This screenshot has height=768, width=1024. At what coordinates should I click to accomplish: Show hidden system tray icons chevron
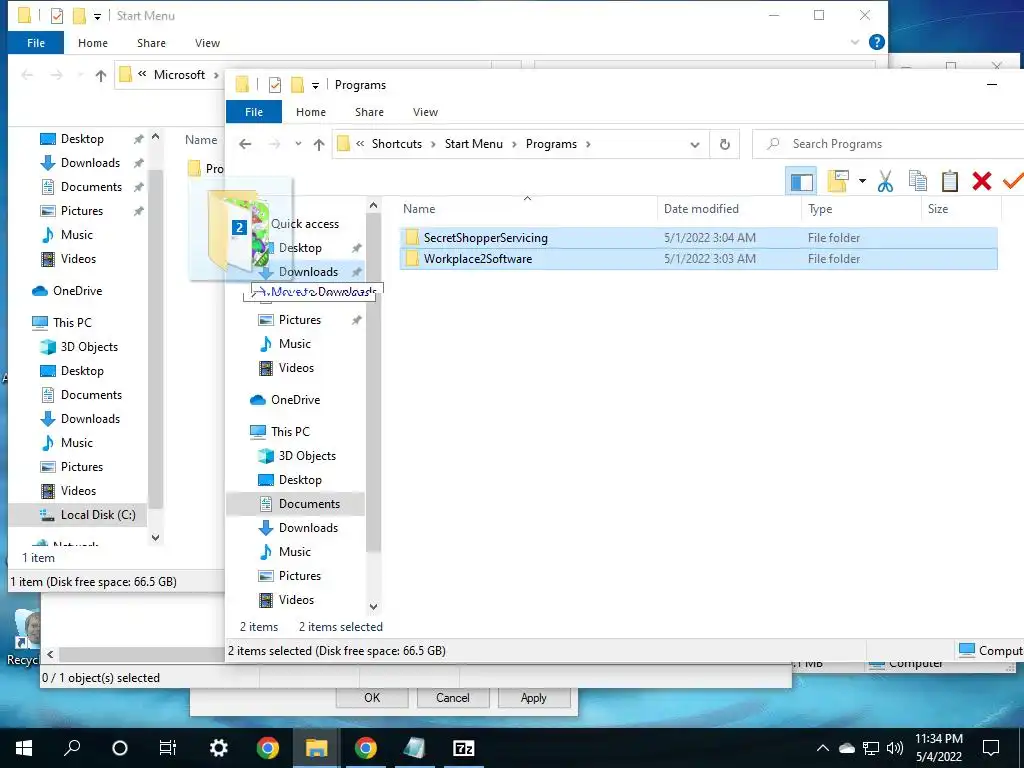pyautogui.click(x=822, y=748)
